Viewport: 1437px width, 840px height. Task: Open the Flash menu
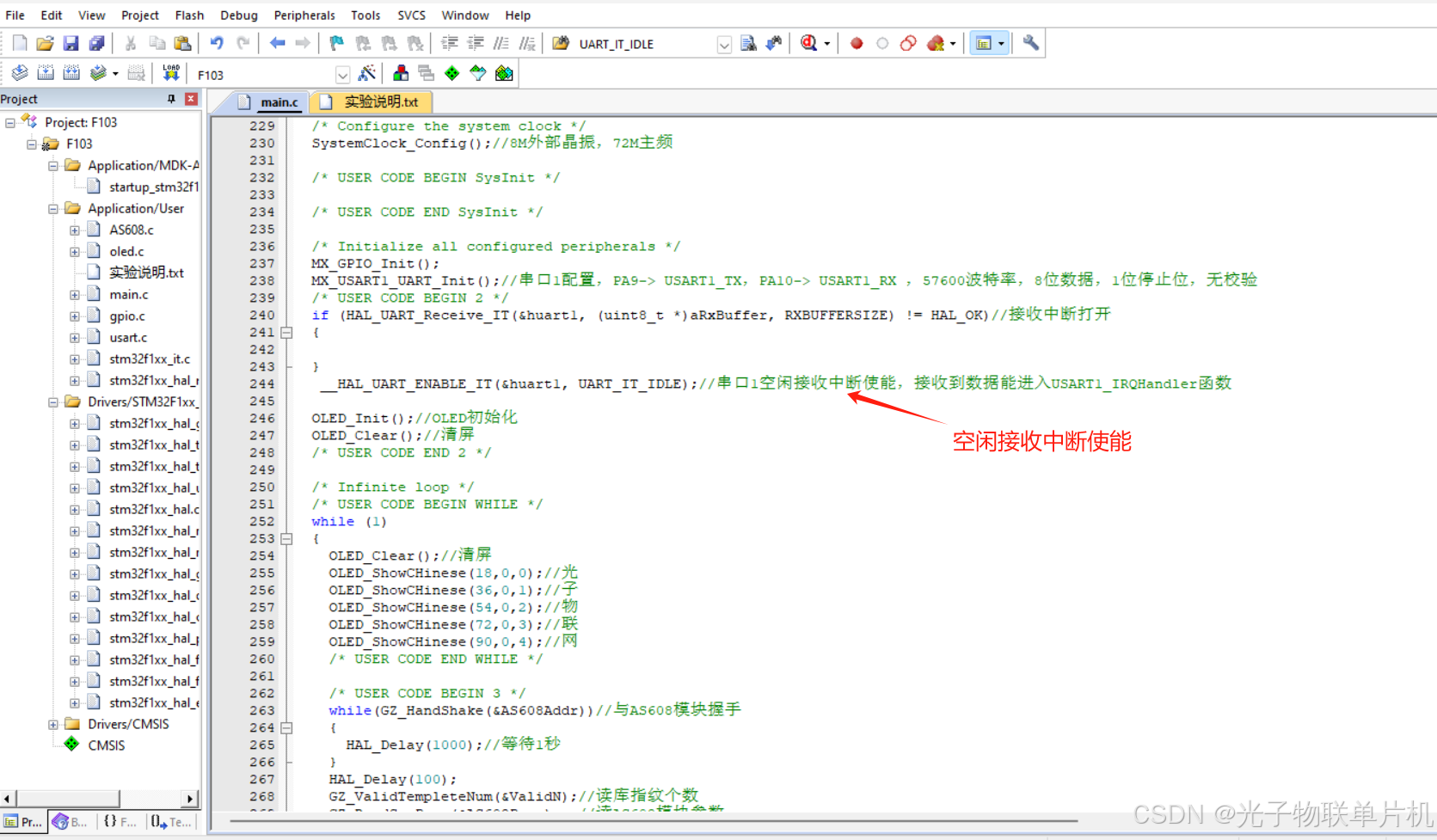189,15
